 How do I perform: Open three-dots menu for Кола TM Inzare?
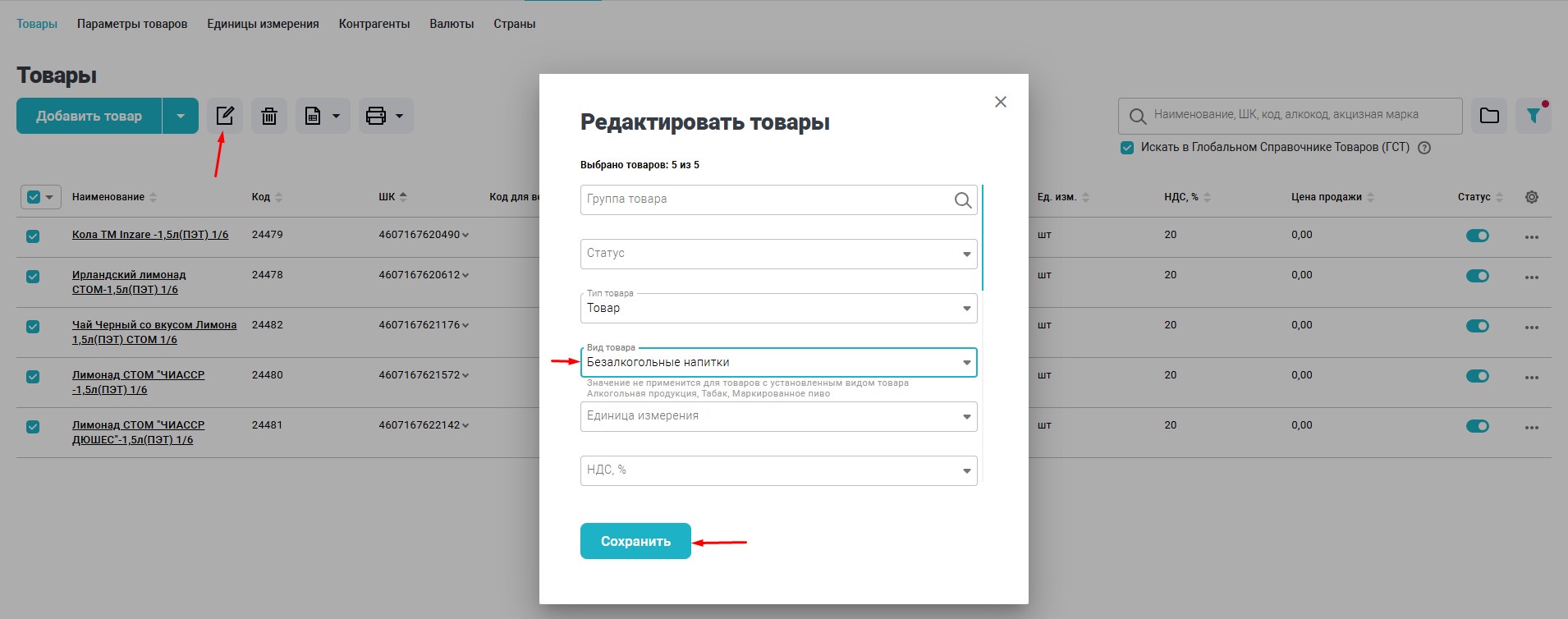pos(1531,236)
